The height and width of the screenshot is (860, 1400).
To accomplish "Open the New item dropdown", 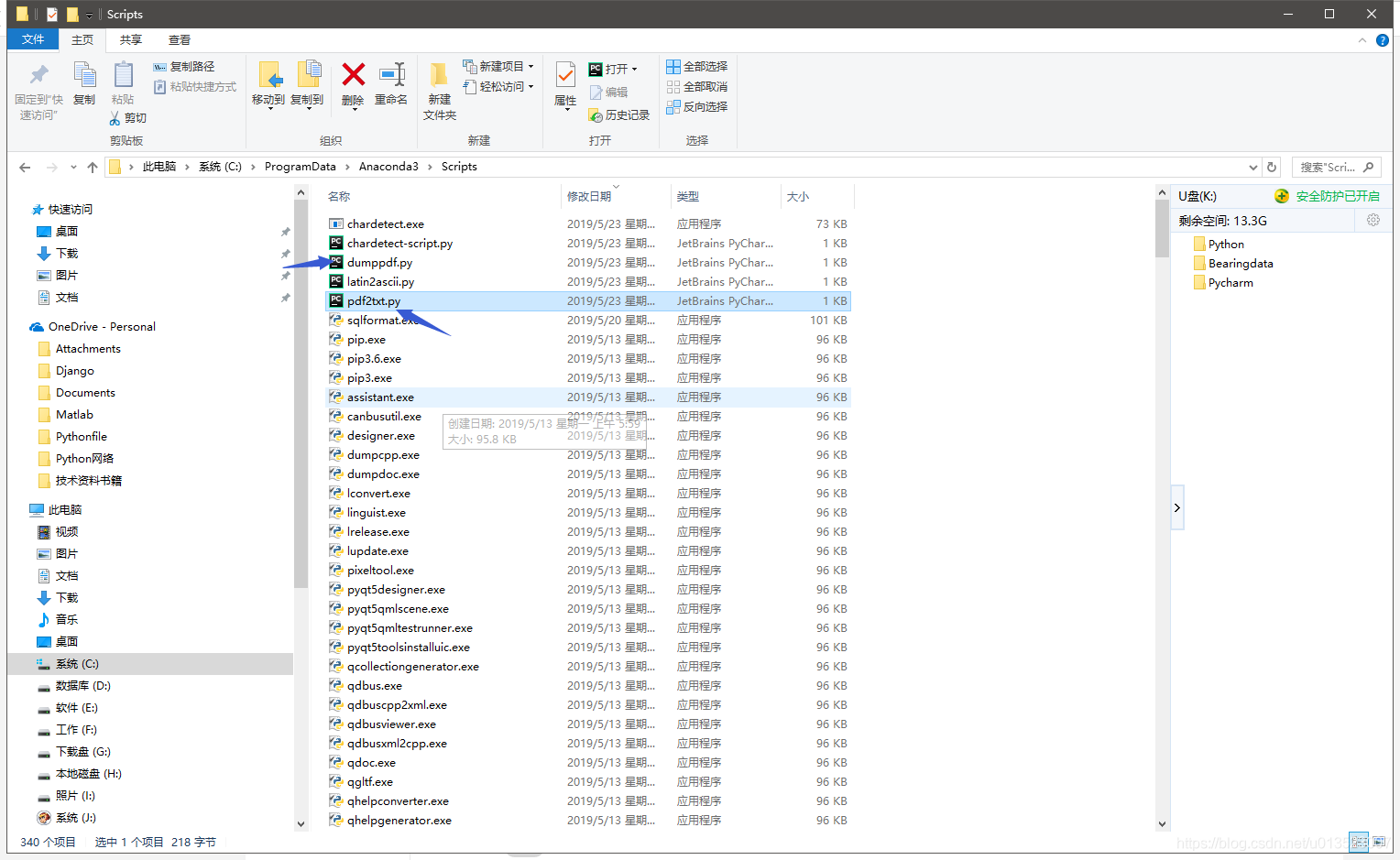I will tap(530, 67).
